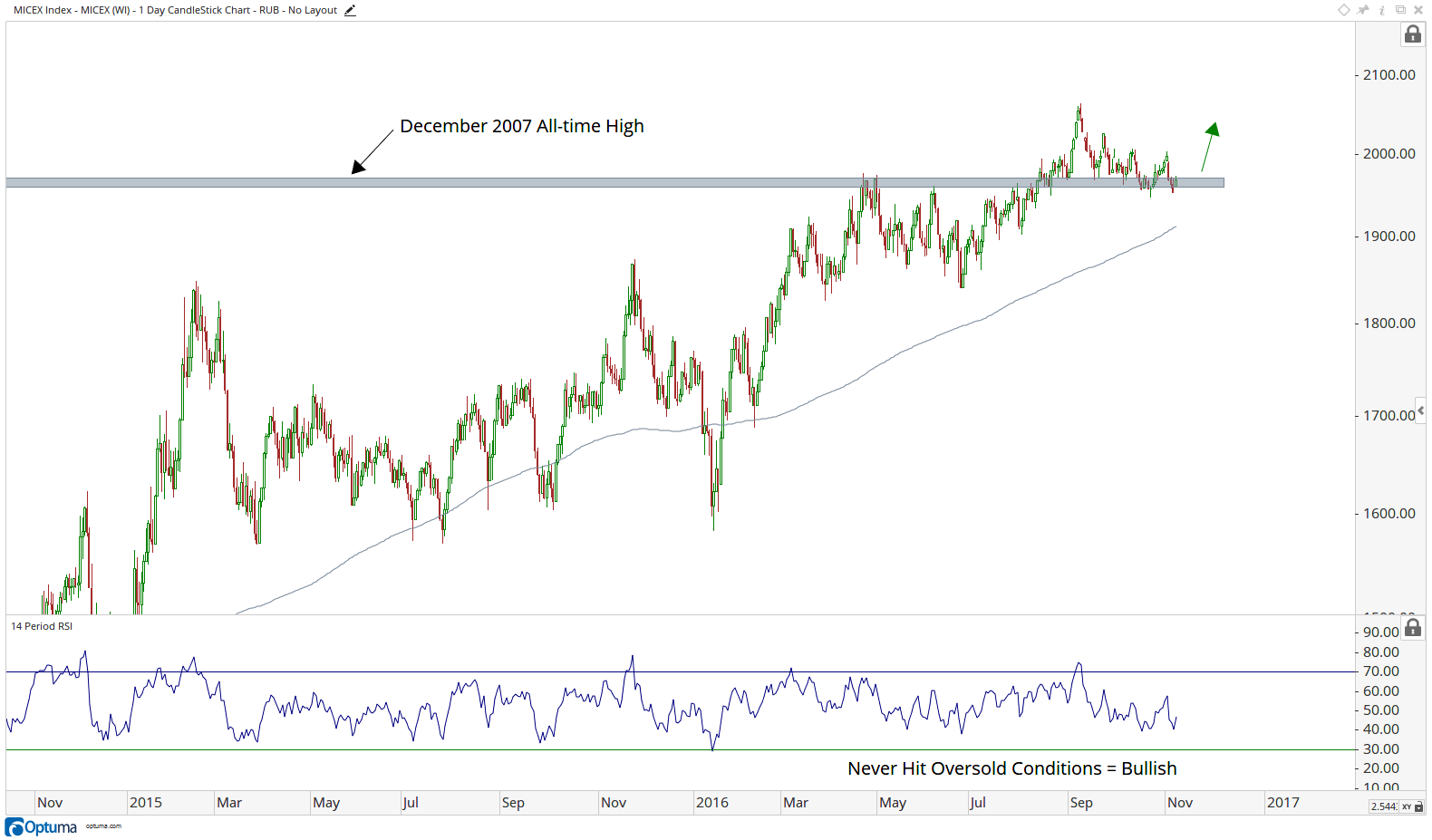
Task: Click the 2017 date axis label
Action: 1283,803
